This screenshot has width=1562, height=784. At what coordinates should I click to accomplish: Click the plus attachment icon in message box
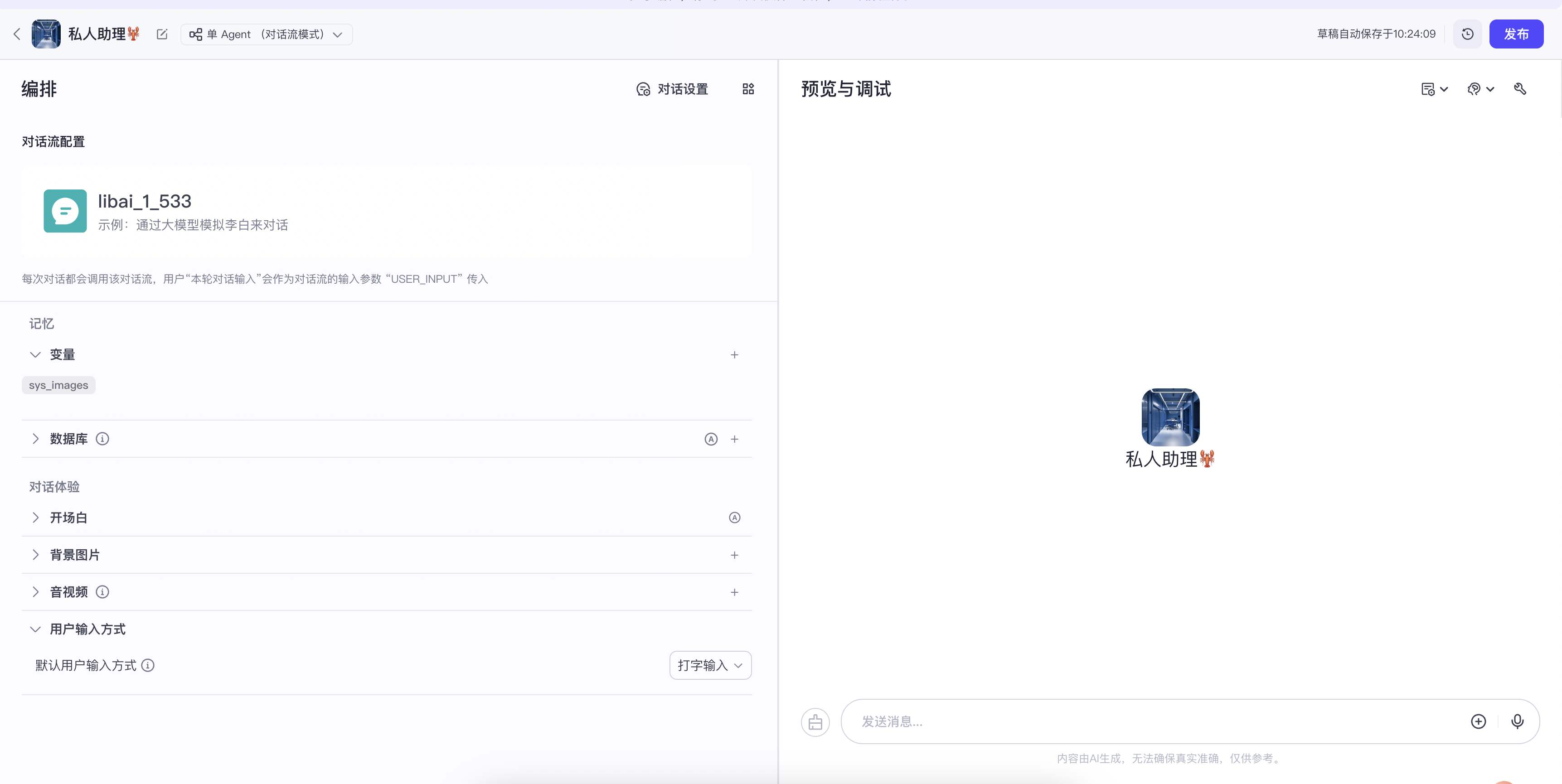pyautogui.click(x=1478, y=721)
